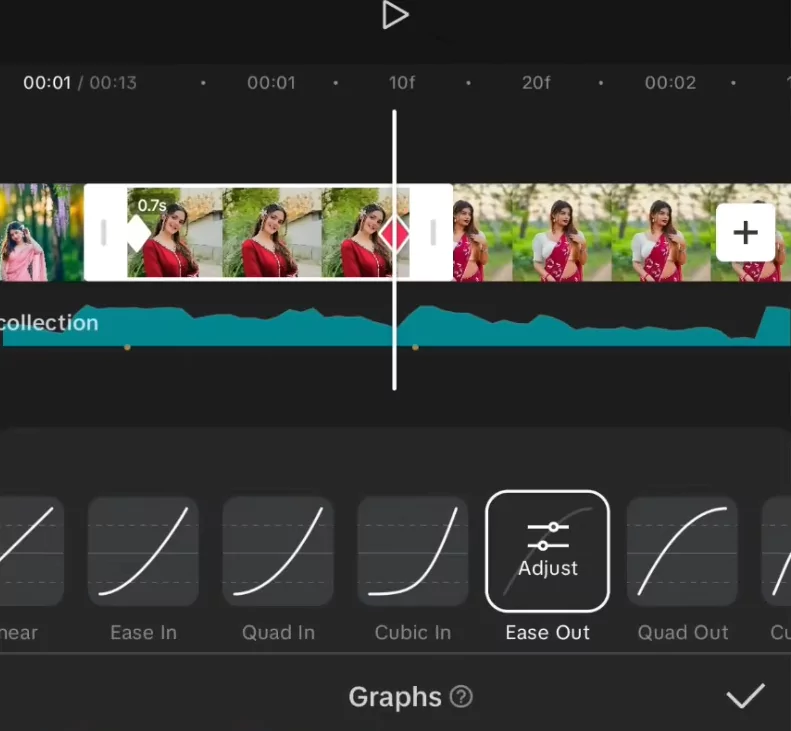Click the first beat marker dot under the audio track
This screenshot has width=791, height=731.
point(127,347)
